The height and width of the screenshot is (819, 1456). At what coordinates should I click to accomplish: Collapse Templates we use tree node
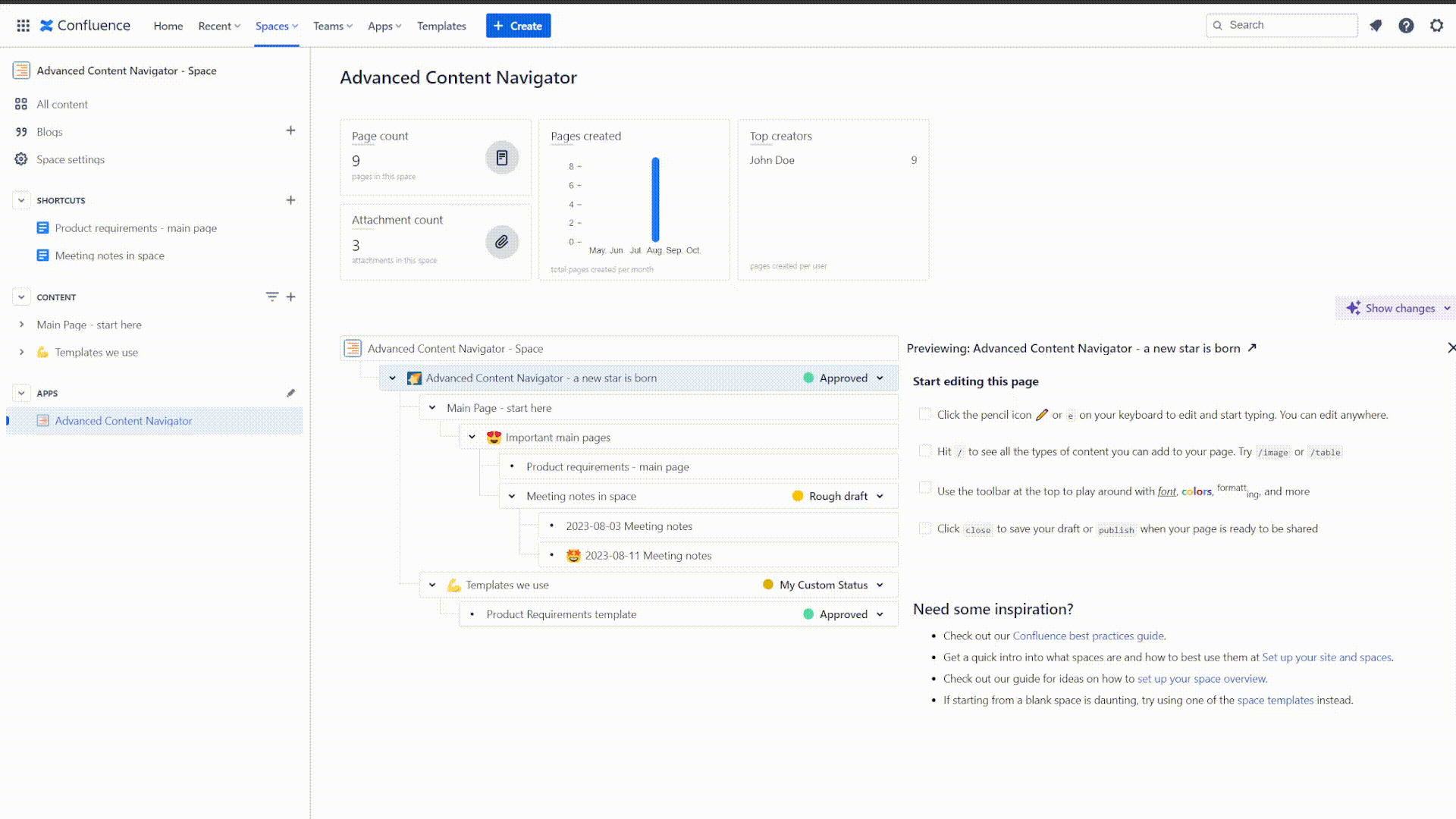(x=432, y=585)
